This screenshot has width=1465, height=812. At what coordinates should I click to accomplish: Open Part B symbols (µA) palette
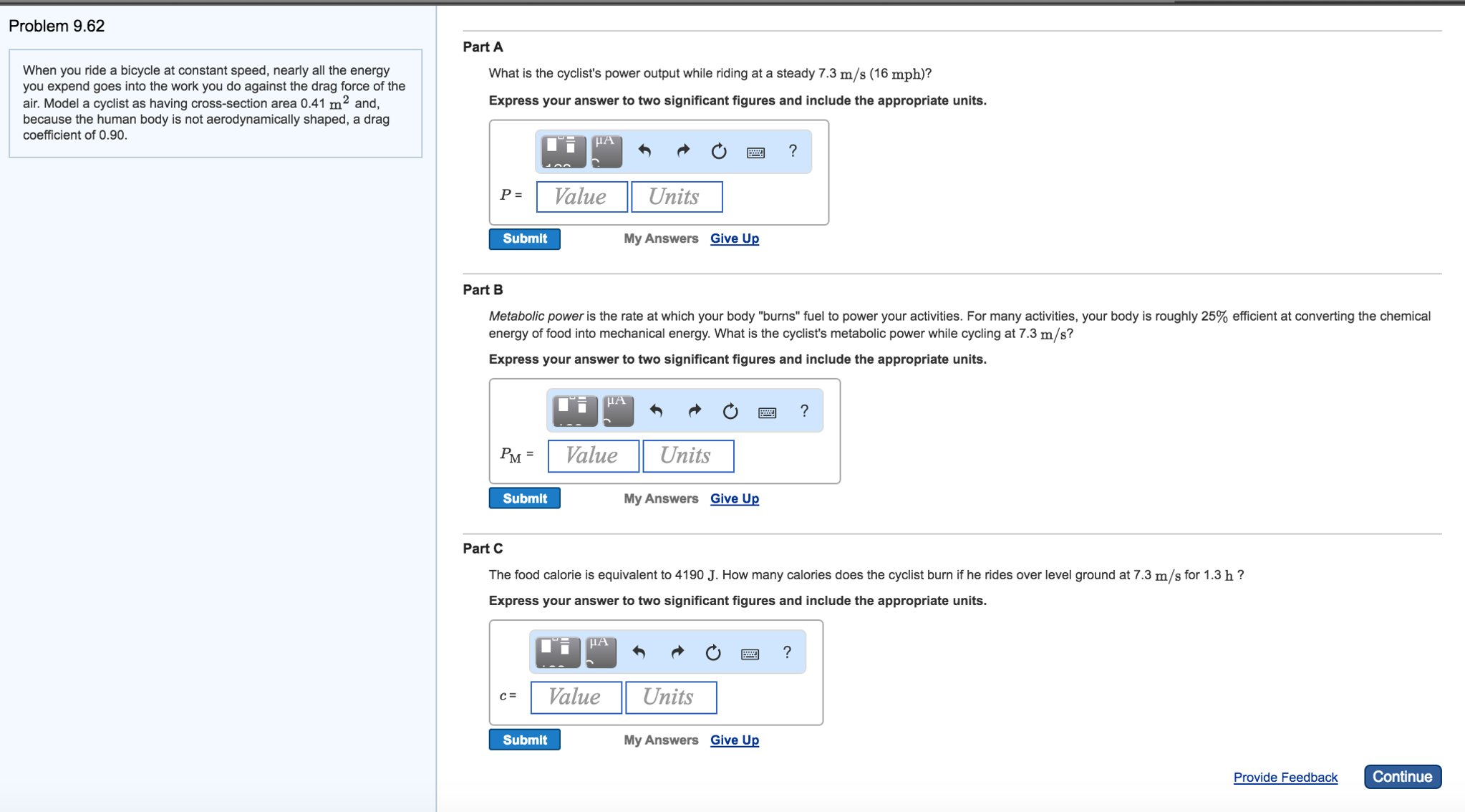pyautogui.click(x=618, y=411)
